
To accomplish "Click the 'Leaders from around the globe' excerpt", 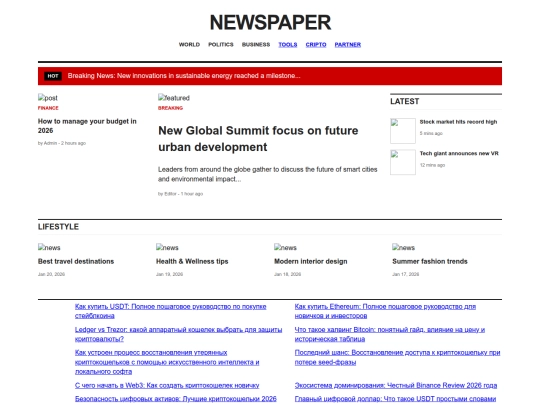I will pos(268,174).
